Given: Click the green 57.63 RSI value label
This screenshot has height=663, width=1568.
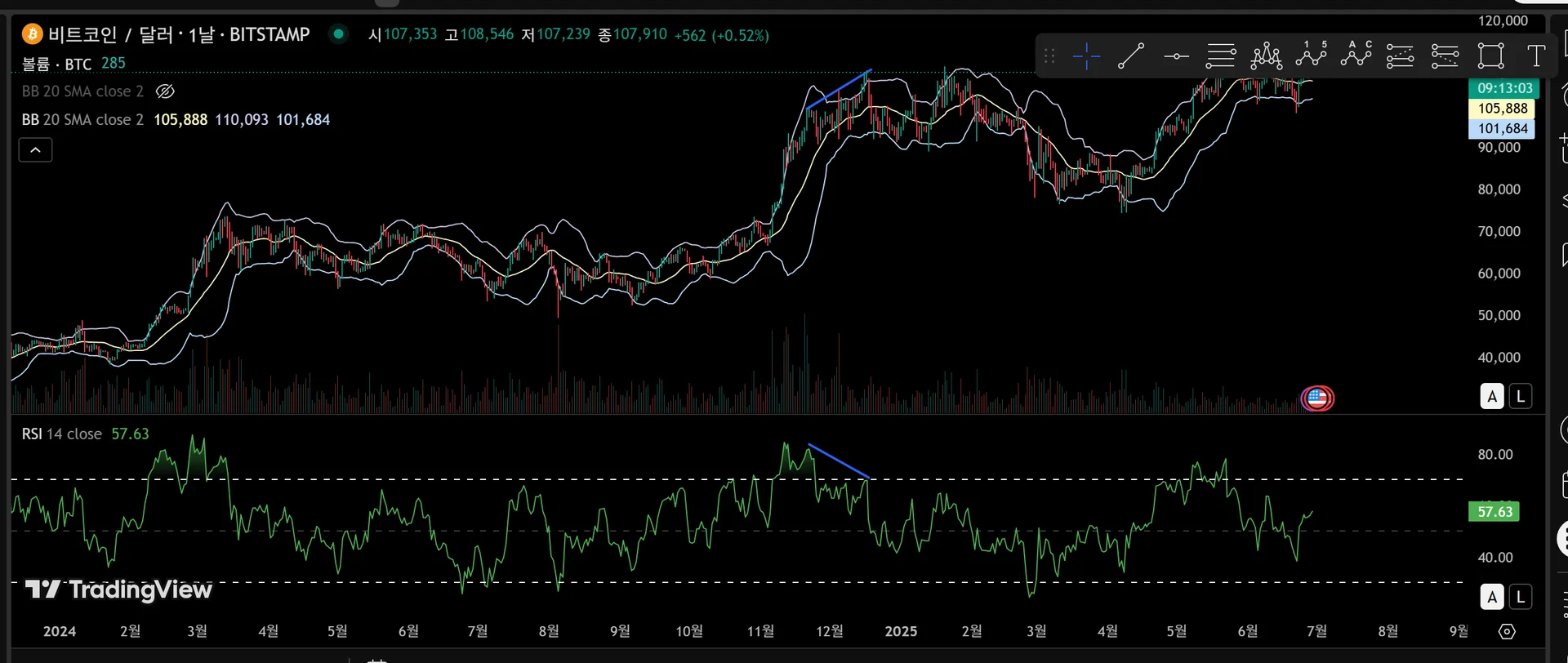Looking at the screenshot, I should coord(1494,512).
